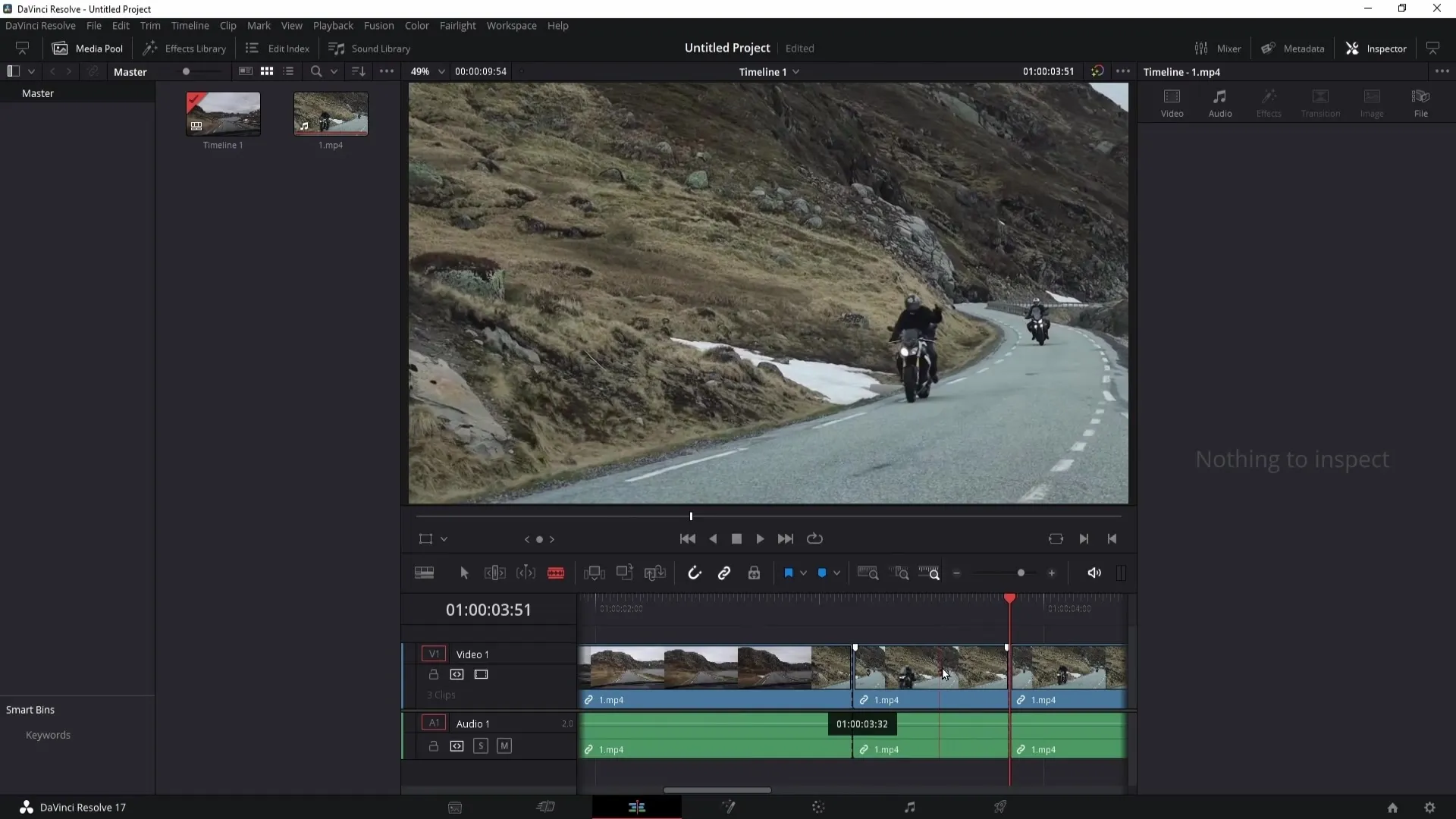Open the flag color dropdown arrow
1456x819 pixels.
click(x=803, y=573)
